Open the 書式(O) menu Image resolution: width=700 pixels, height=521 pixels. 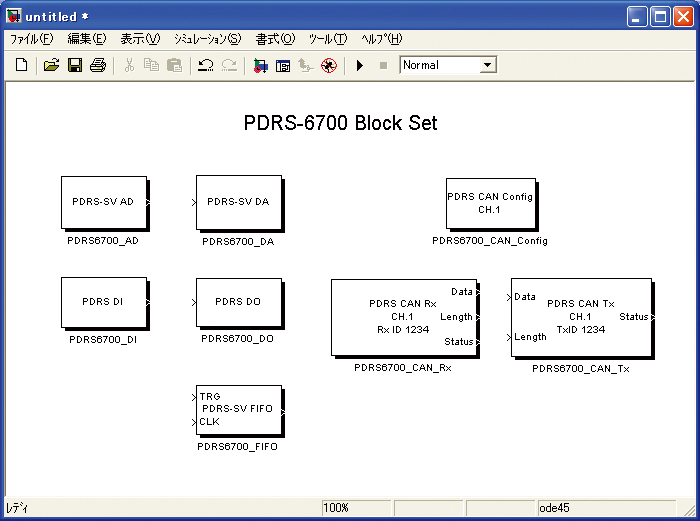coord(275,39)
